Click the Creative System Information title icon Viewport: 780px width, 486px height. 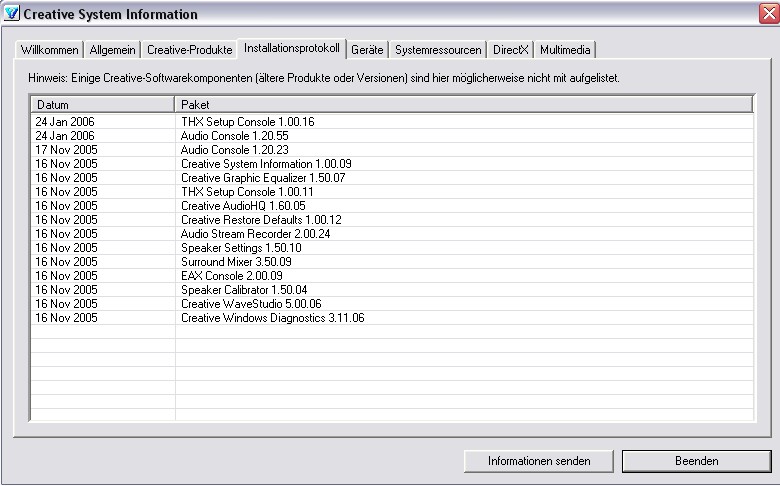click(11, 13)
